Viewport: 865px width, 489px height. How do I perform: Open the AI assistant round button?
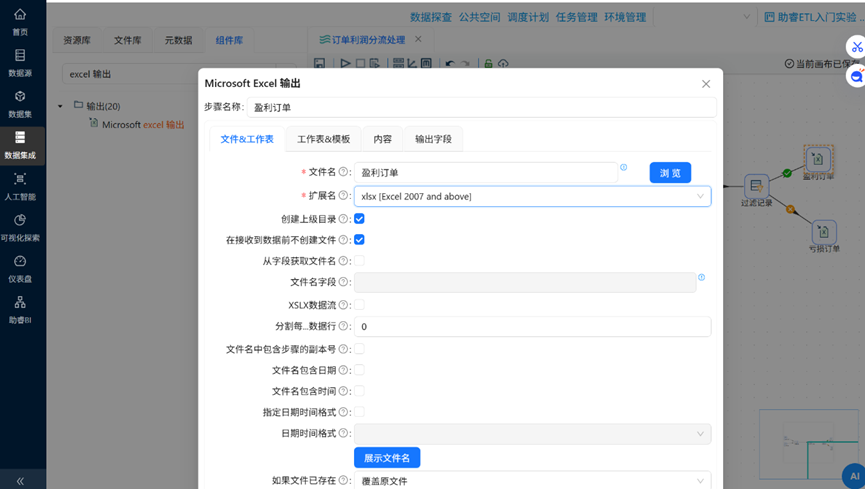pos(854,476)
